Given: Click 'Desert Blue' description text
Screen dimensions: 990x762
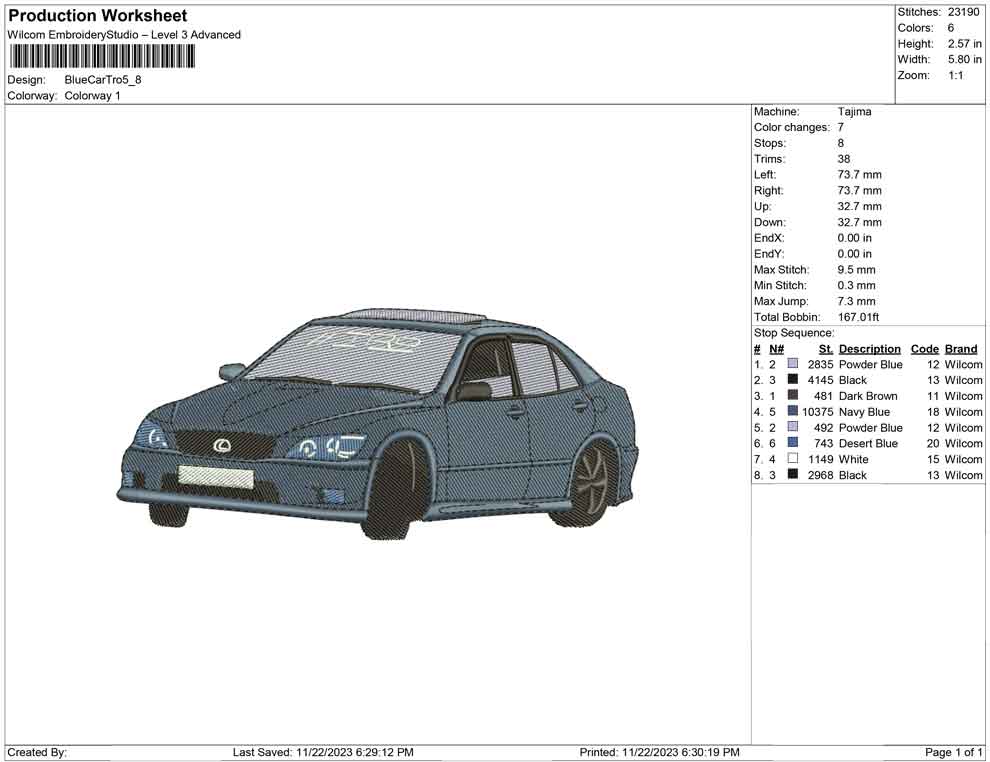Looking at the screenshot, I should coord(868,443).
